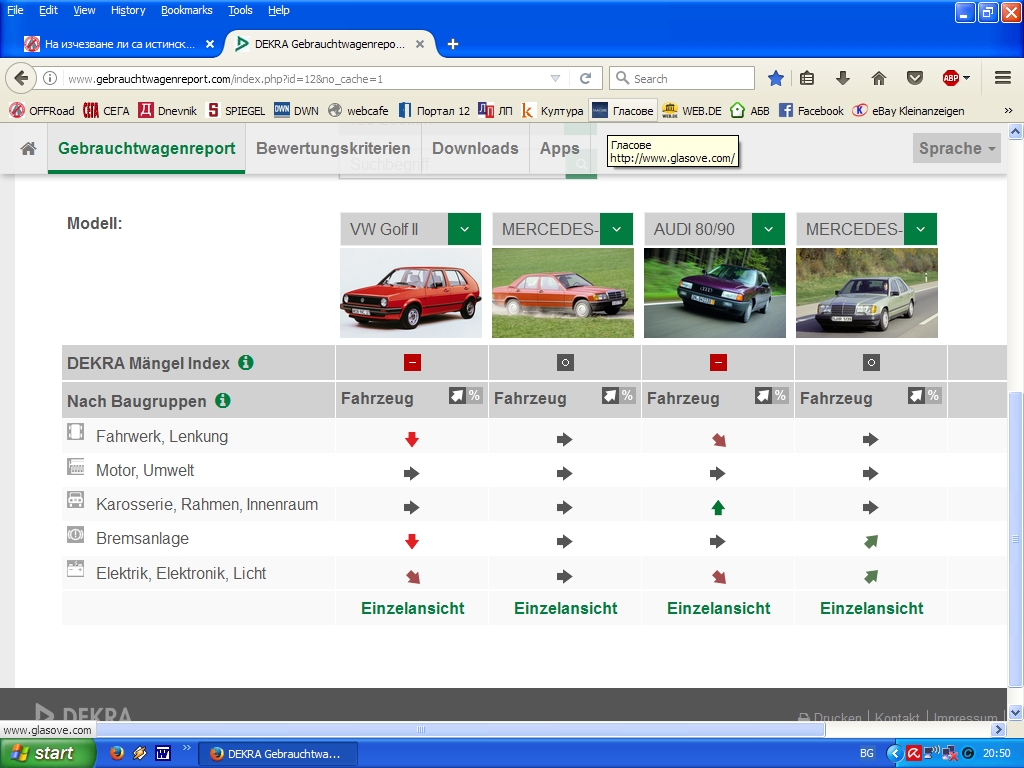Click the Search input field
The image size is (1024, 768).
pos(682,78)
